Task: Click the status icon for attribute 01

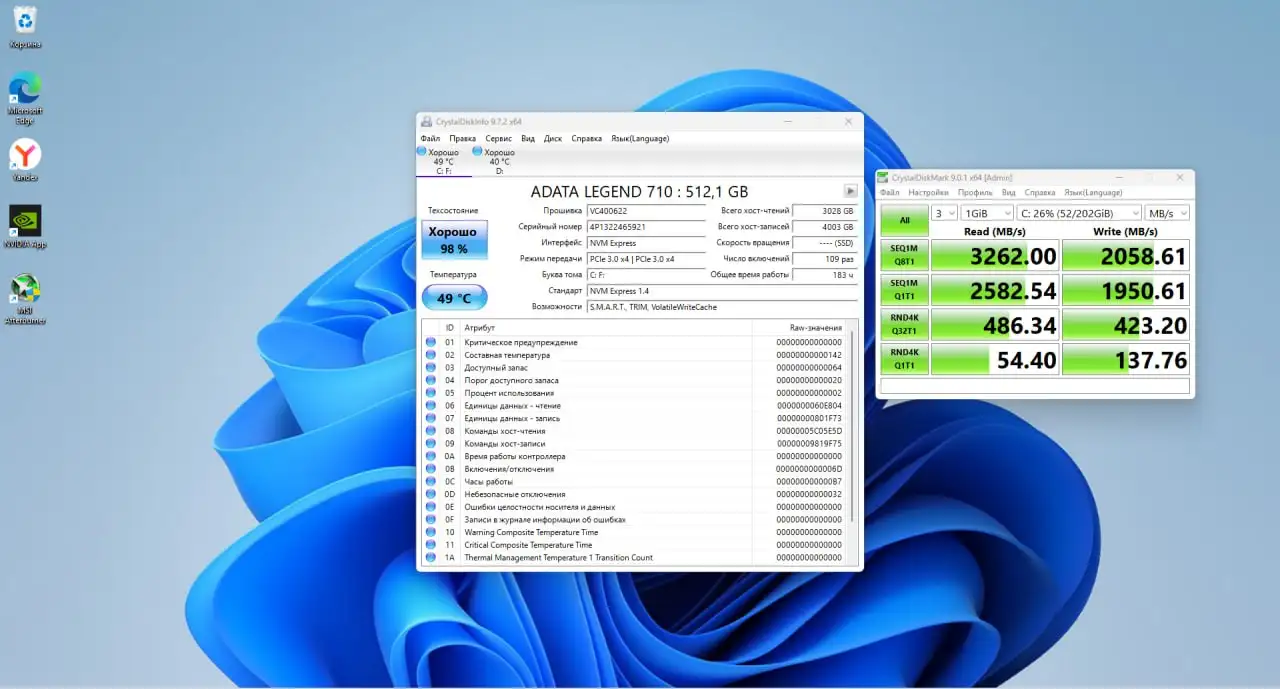Action: (x=431, y=342)
